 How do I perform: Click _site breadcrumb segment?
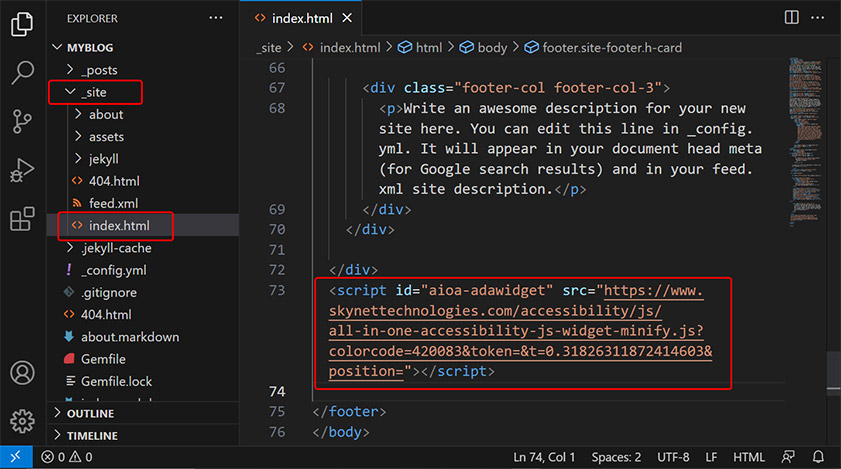(x=269, y=48)
